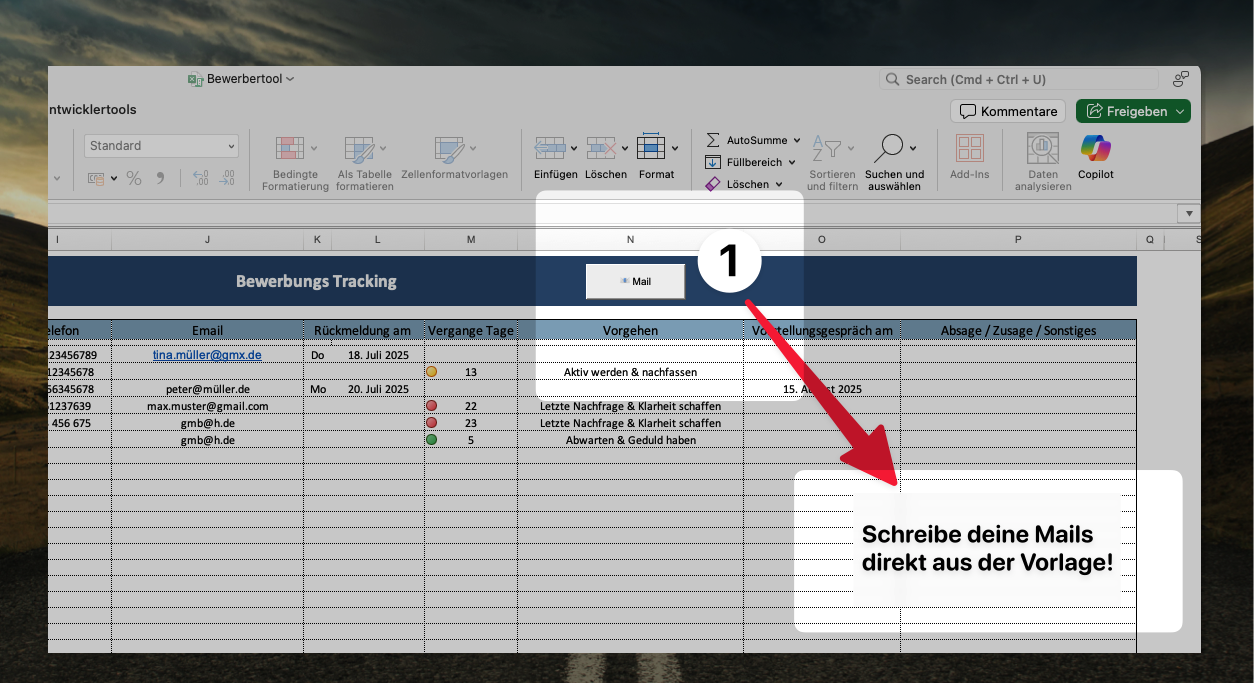Click the Vorgehen header cell

click(x=630, y=330)
